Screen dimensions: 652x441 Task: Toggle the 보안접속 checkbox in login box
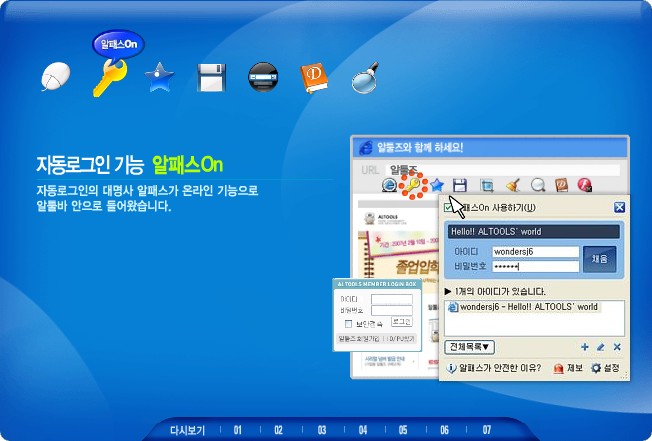[x=348, y=324]
